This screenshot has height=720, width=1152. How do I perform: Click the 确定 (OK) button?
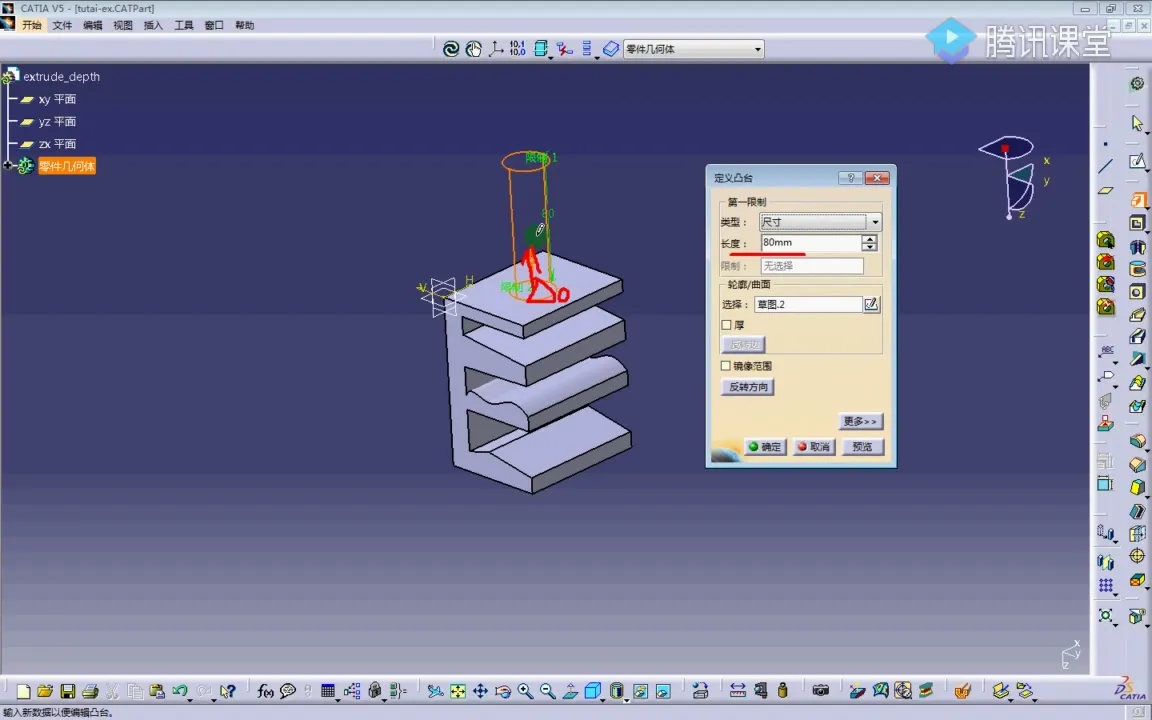click(765, 447)
